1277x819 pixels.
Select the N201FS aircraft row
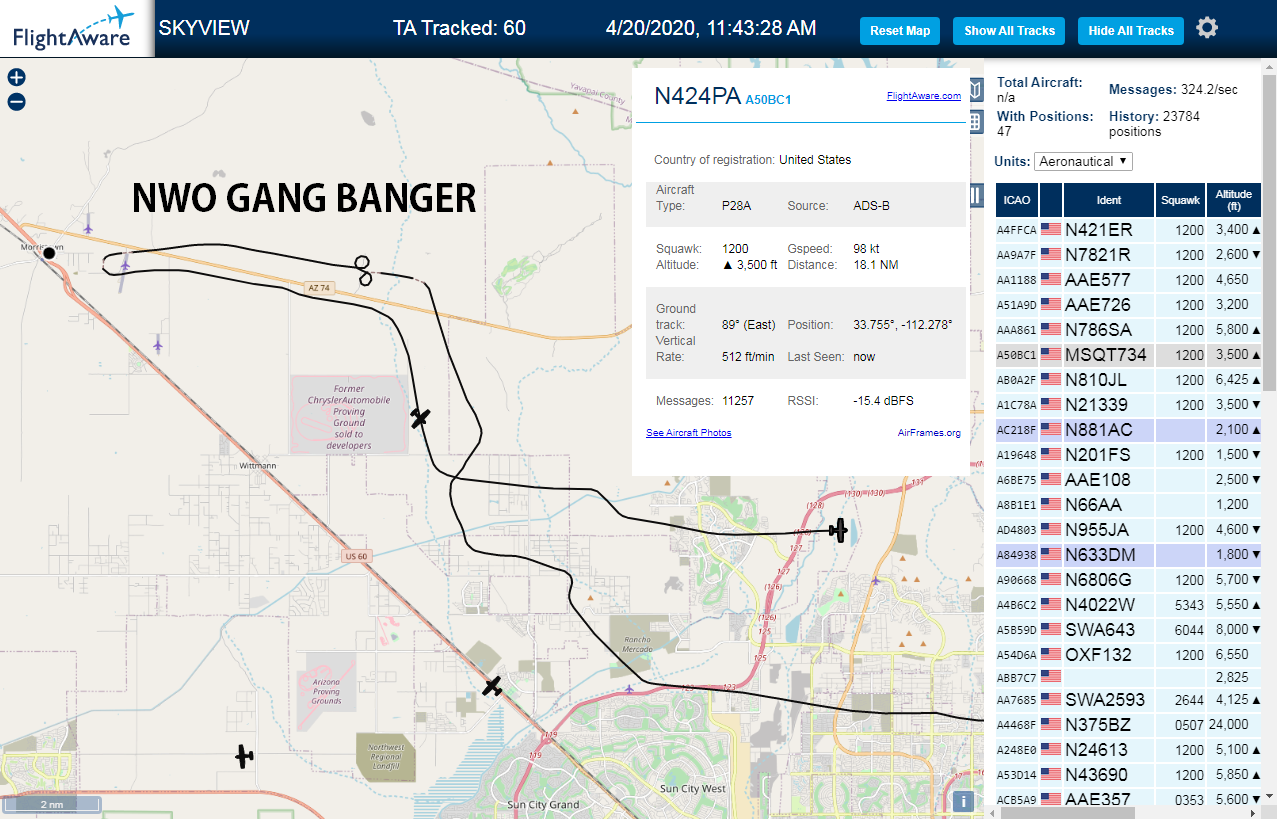(1128, 454)
